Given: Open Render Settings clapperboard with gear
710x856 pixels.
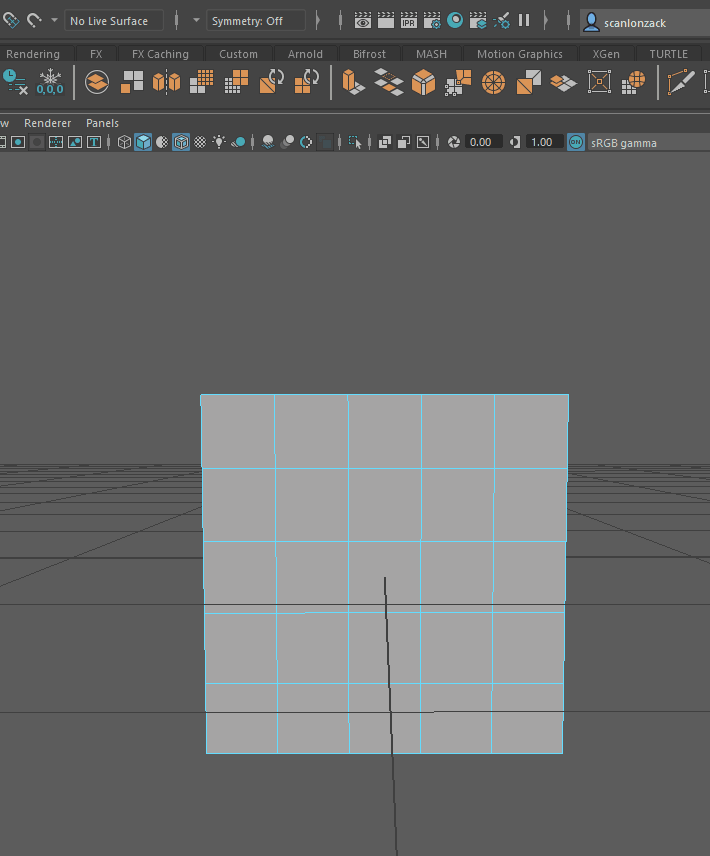Looking at the screenshot, I should coord(432,21).
